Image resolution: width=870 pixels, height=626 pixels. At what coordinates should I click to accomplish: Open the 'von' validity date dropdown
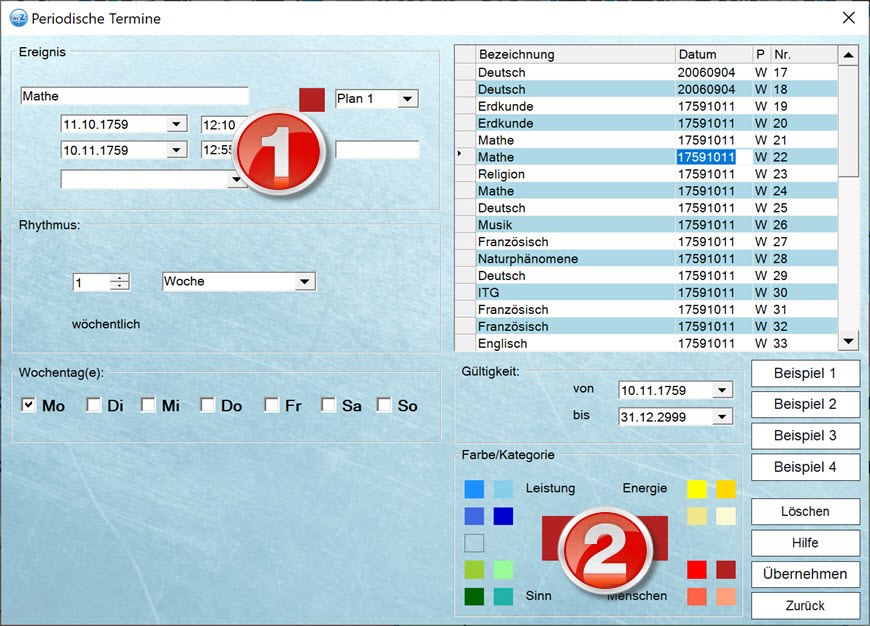[x=722, y=390]
